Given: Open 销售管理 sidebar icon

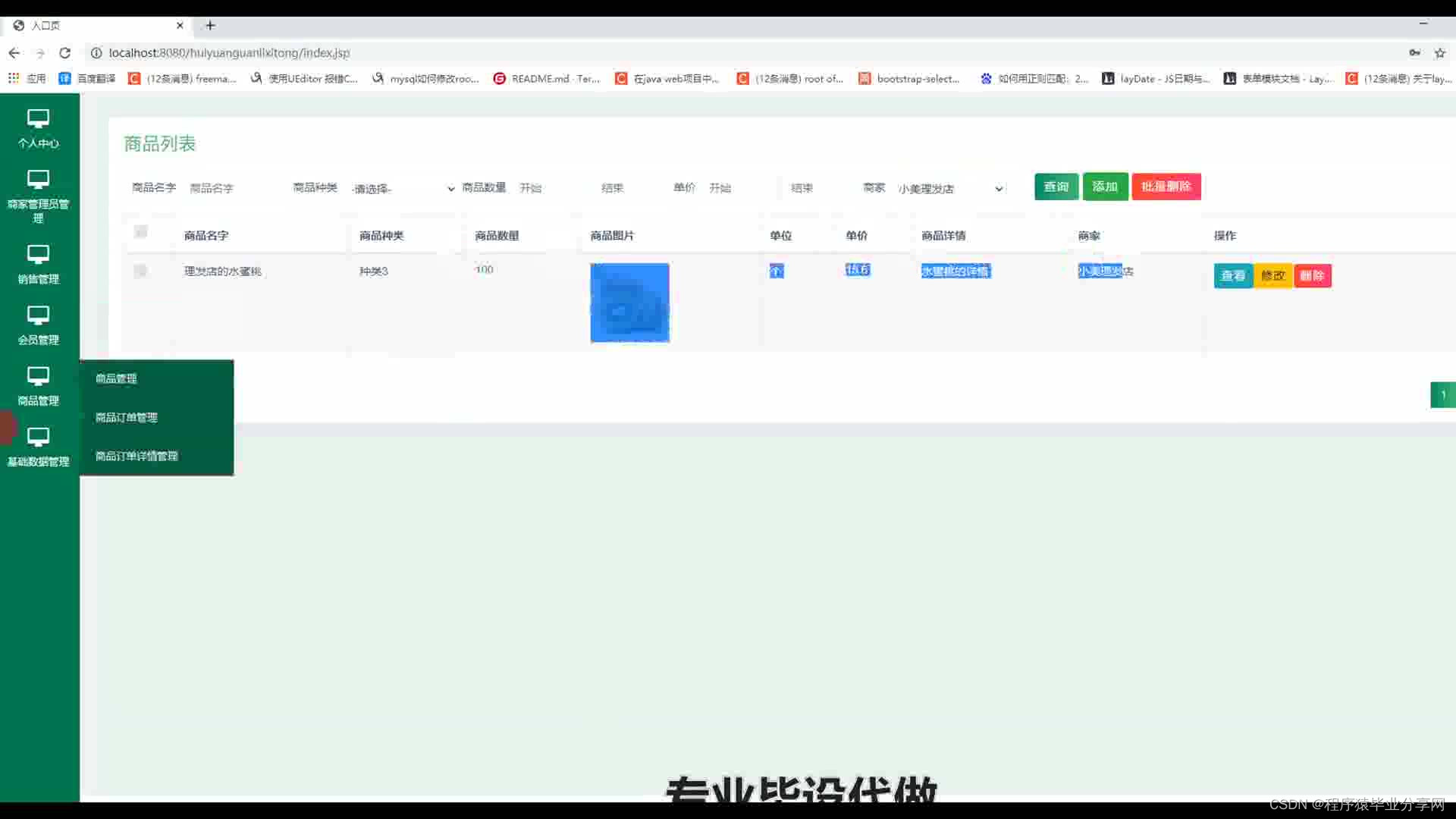Looking at the screenshot, I should tap(38, 255).
